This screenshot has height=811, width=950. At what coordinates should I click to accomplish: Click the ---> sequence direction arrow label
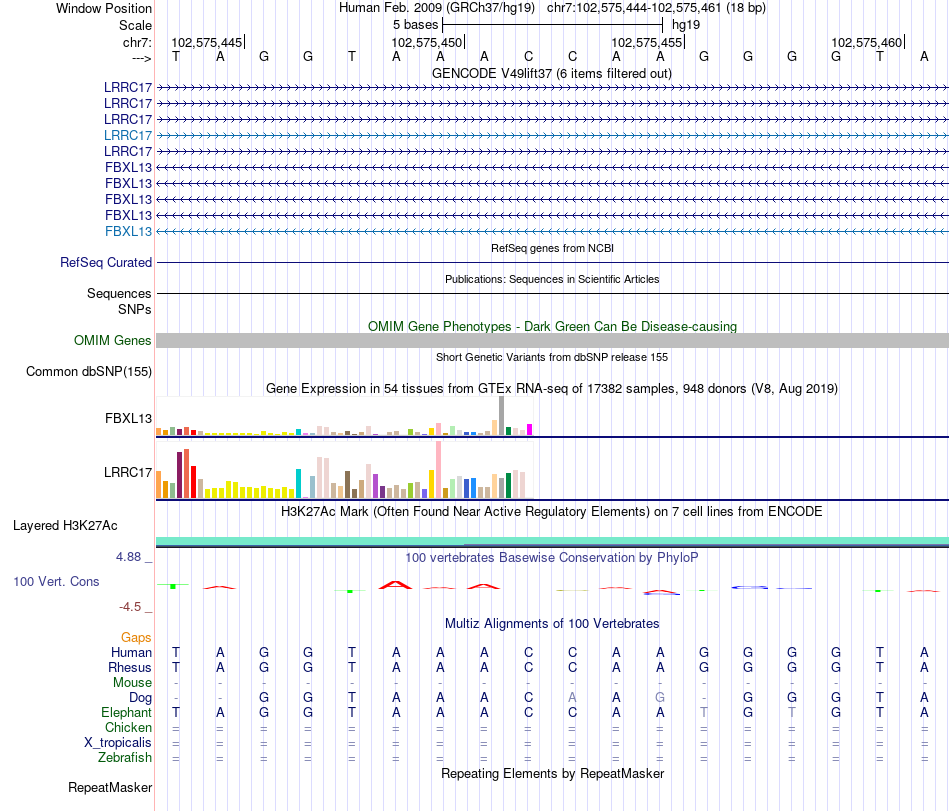click(141, 58)
